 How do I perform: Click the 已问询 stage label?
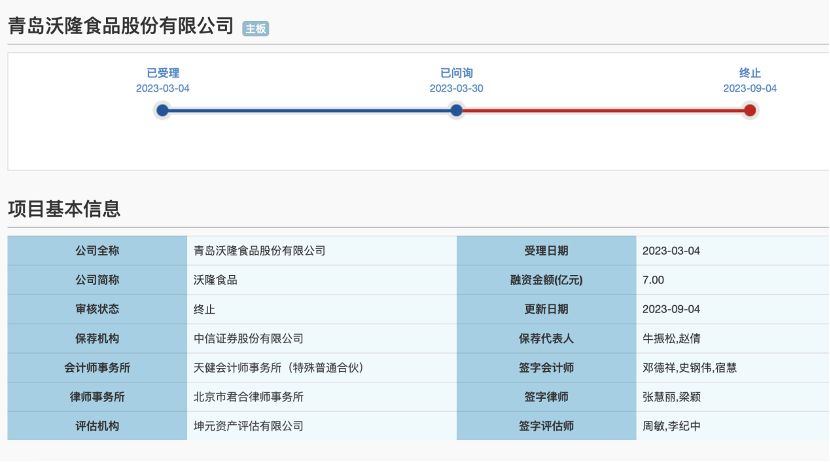(x=456, y=73)
